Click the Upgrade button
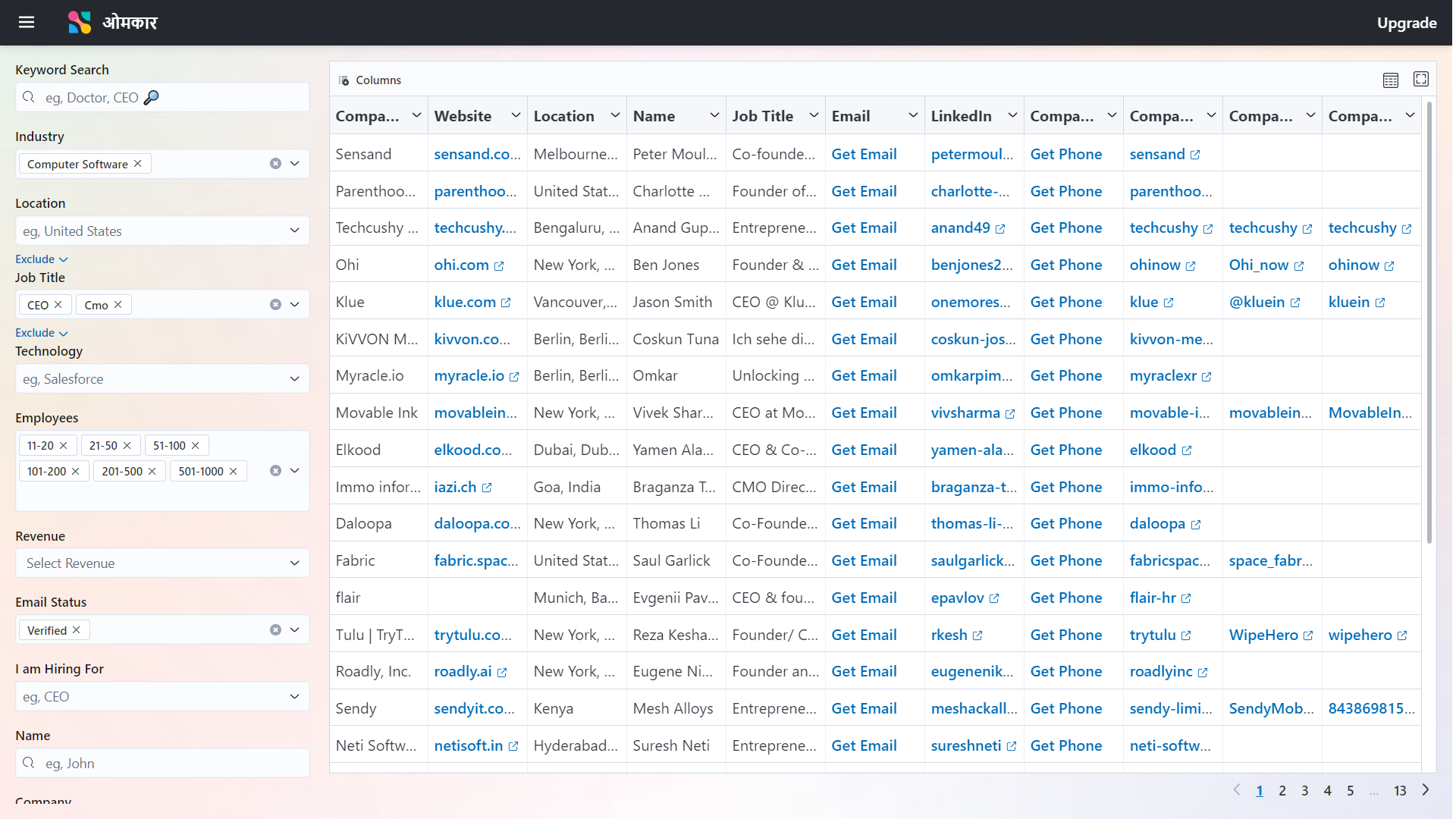Screen dimensions: 1456x819 (1407, 23)
